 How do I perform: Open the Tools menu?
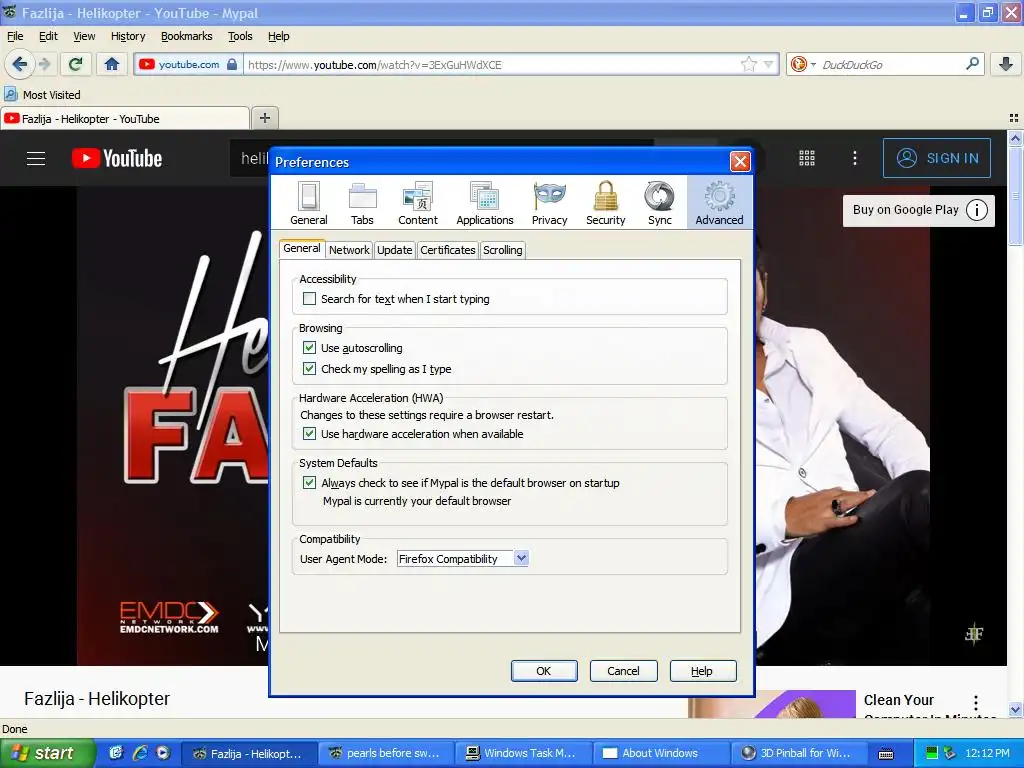240,36
